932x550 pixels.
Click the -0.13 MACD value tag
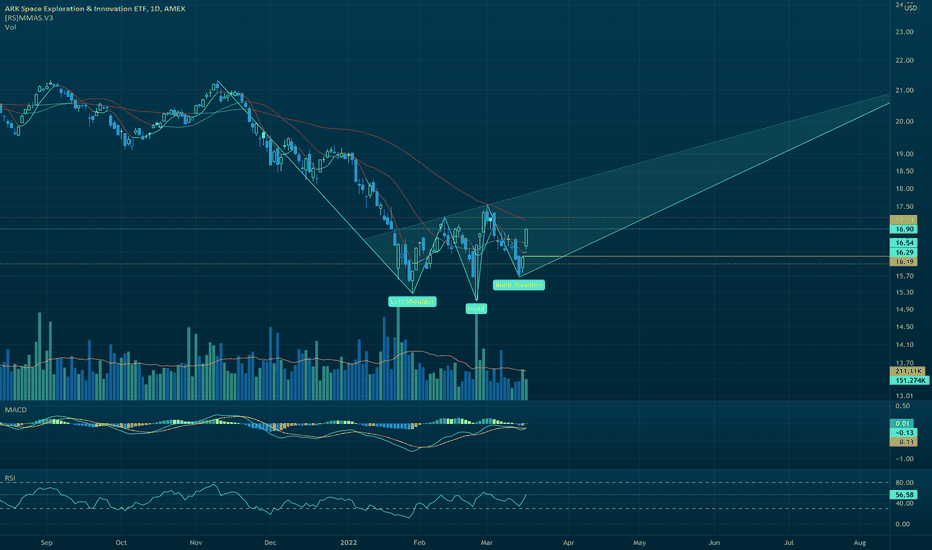[x=903, y=433]
